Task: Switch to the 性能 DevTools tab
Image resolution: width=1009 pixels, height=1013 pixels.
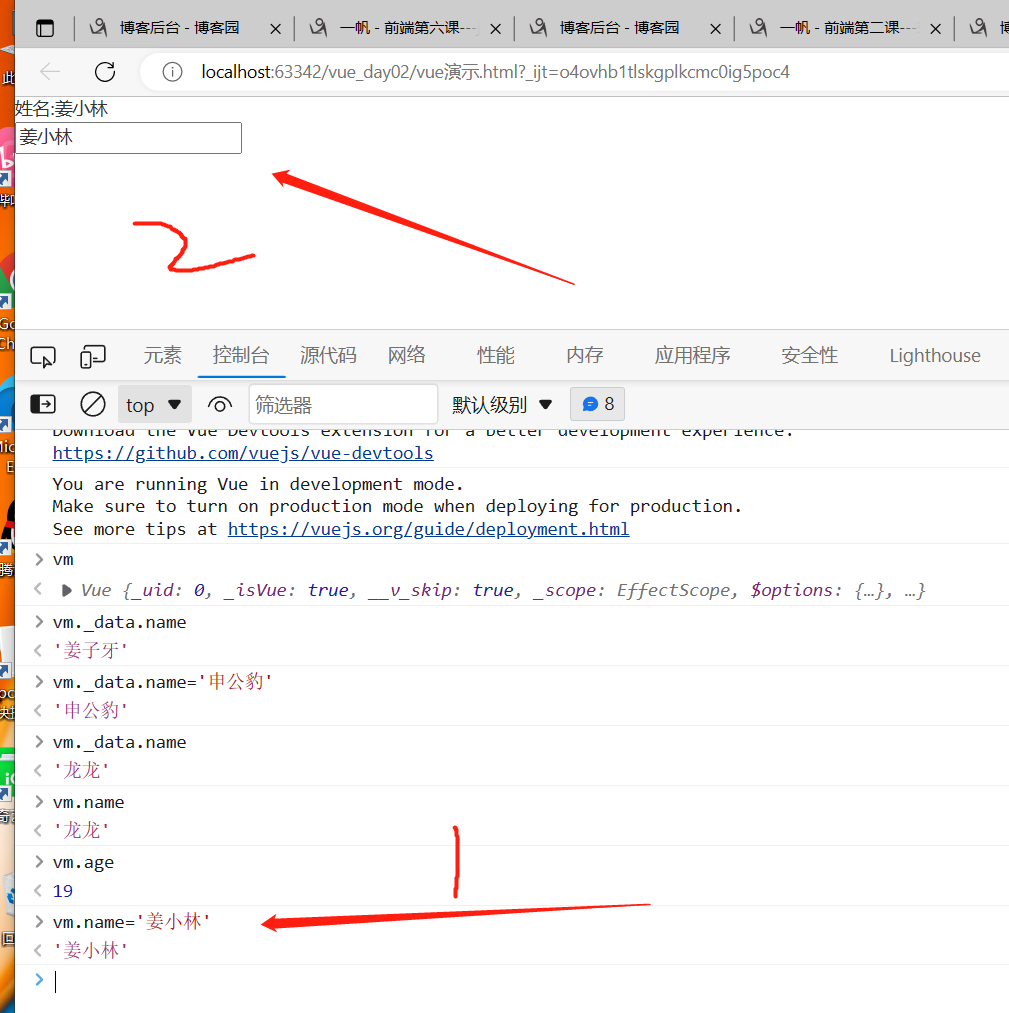Action: pos(495,355)
